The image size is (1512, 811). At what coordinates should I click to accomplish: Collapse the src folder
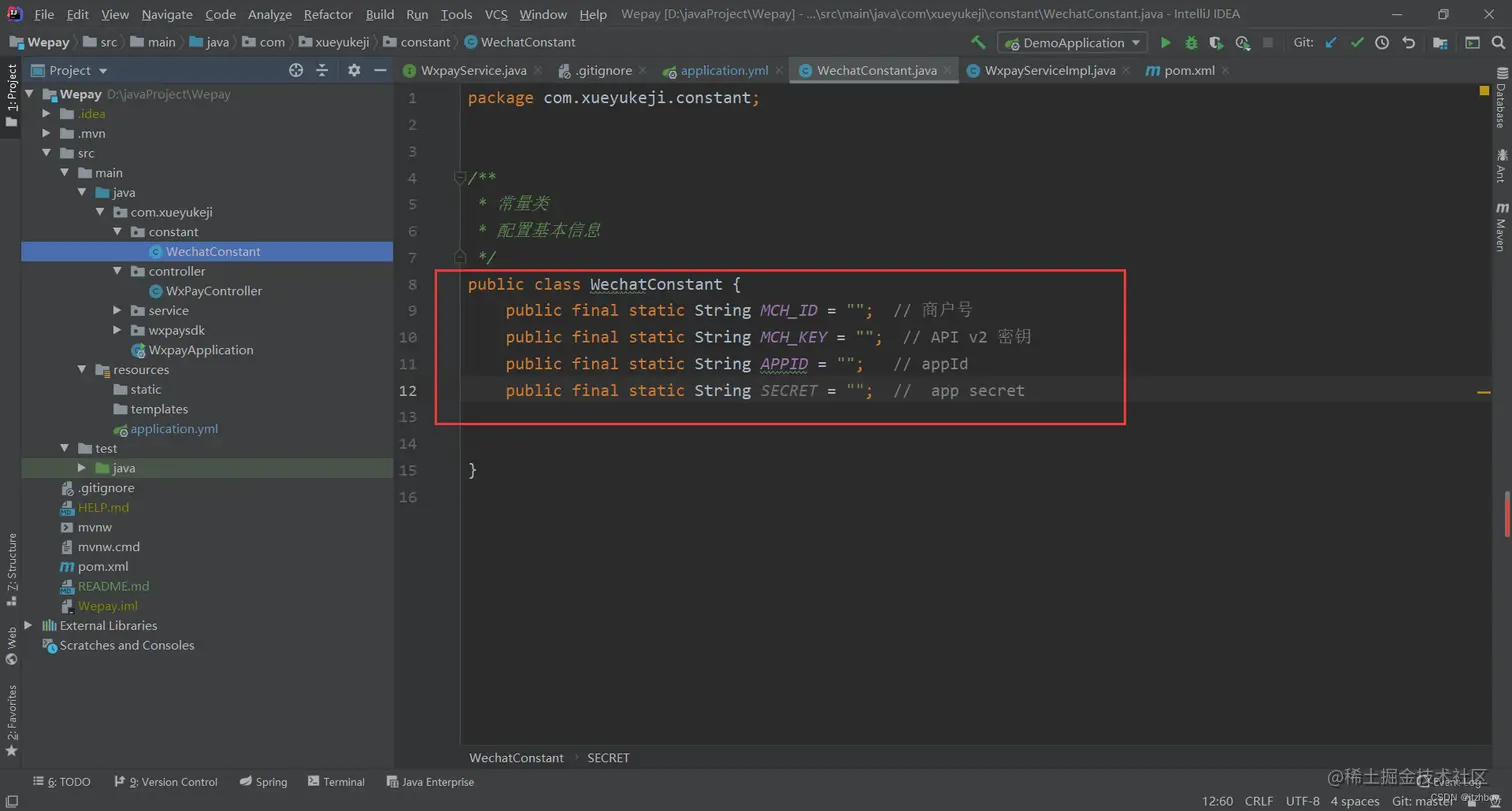click(46, 153)
